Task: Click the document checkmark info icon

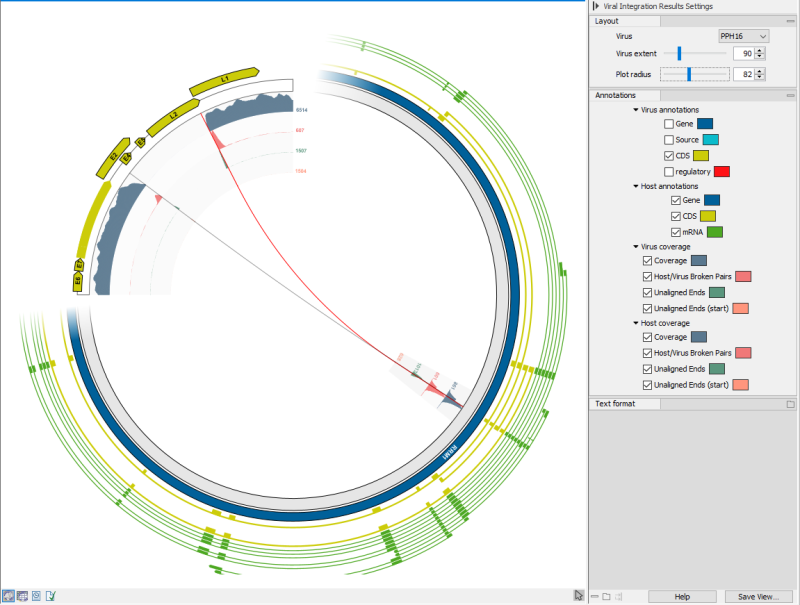Action: pos(50,595)
